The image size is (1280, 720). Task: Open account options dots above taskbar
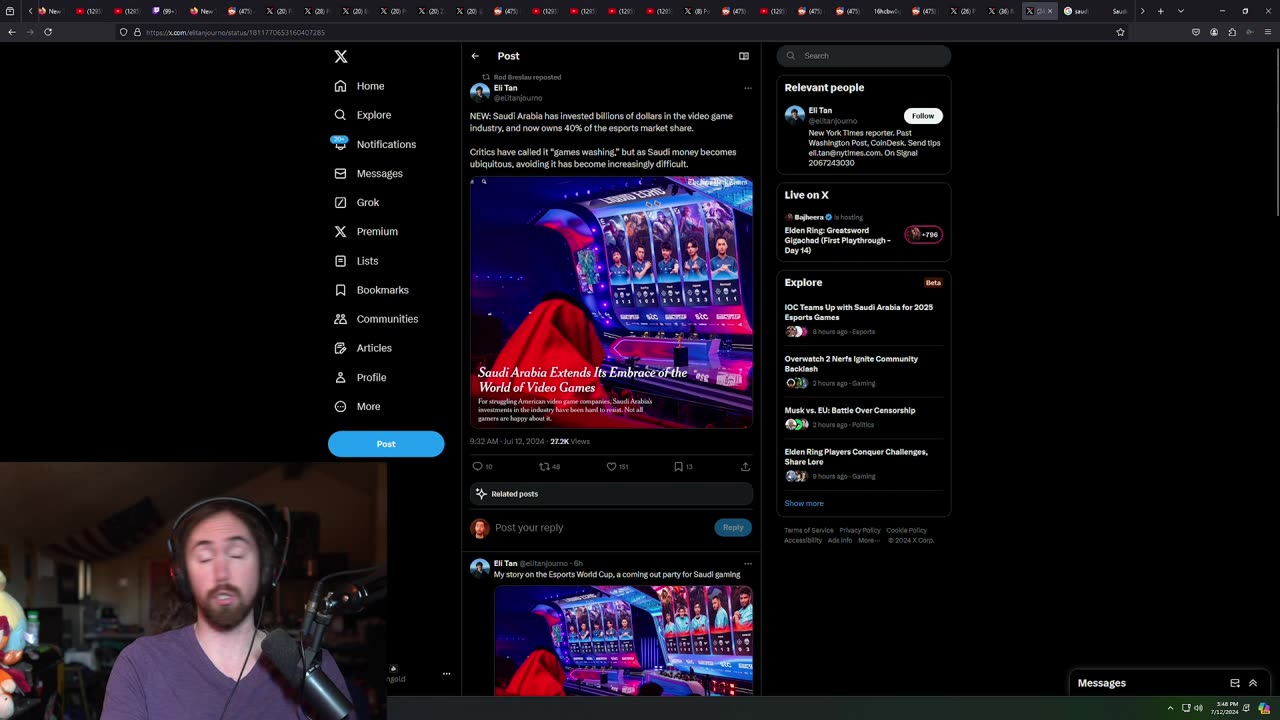[x=446, y=674]
